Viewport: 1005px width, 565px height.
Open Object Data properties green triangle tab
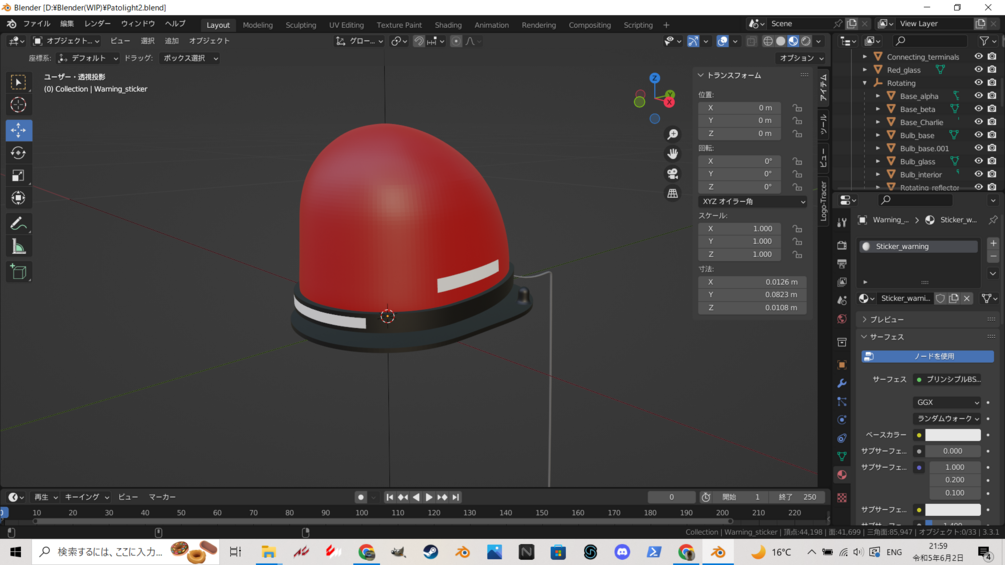pos(842,456)
